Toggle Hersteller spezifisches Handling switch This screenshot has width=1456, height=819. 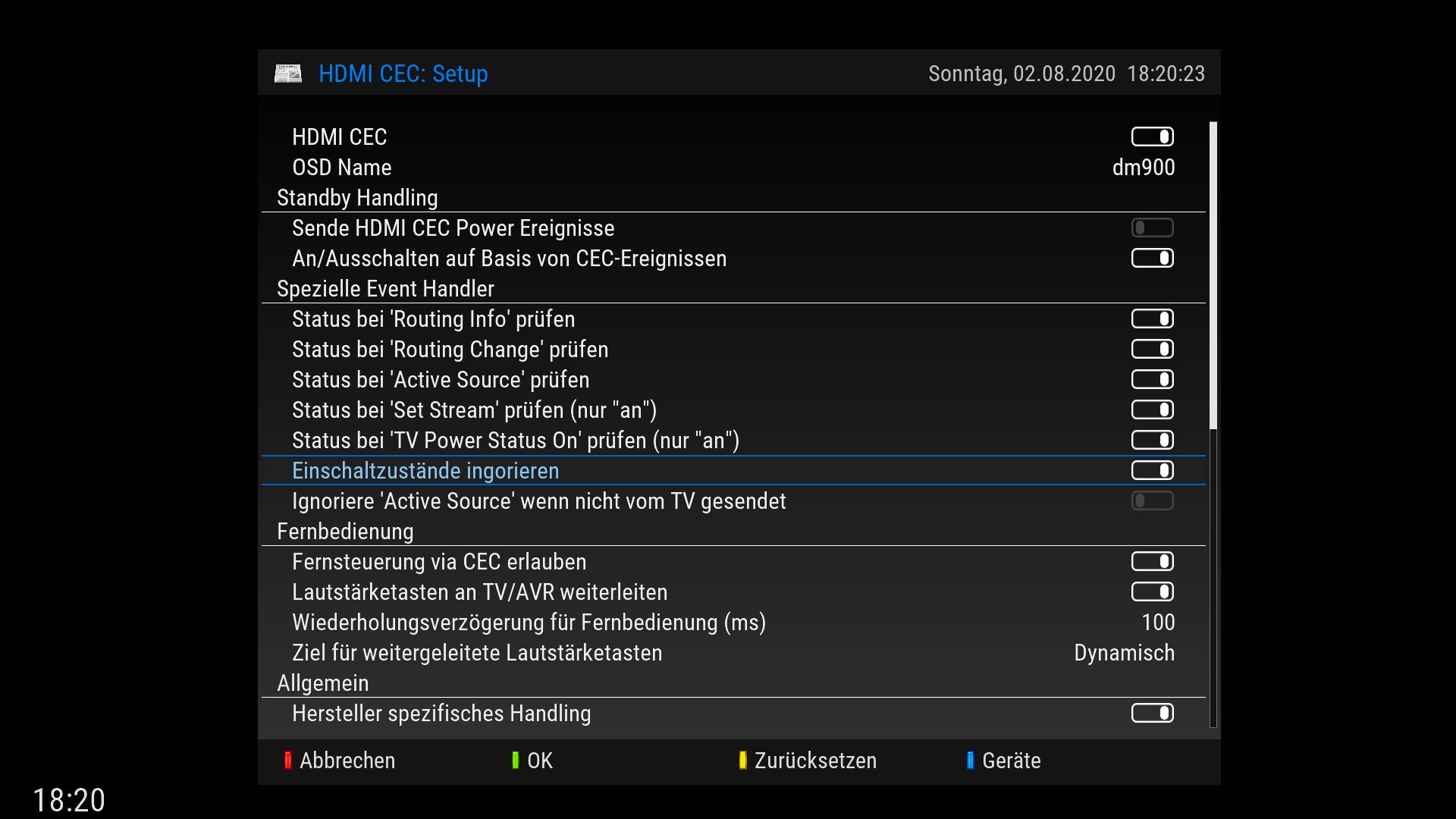click(x=1152, y=713)
